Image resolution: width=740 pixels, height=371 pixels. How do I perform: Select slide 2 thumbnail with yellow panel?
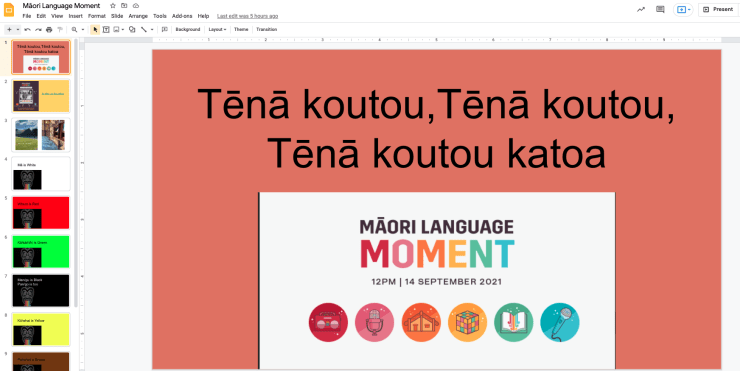click(x=41, y=96)
